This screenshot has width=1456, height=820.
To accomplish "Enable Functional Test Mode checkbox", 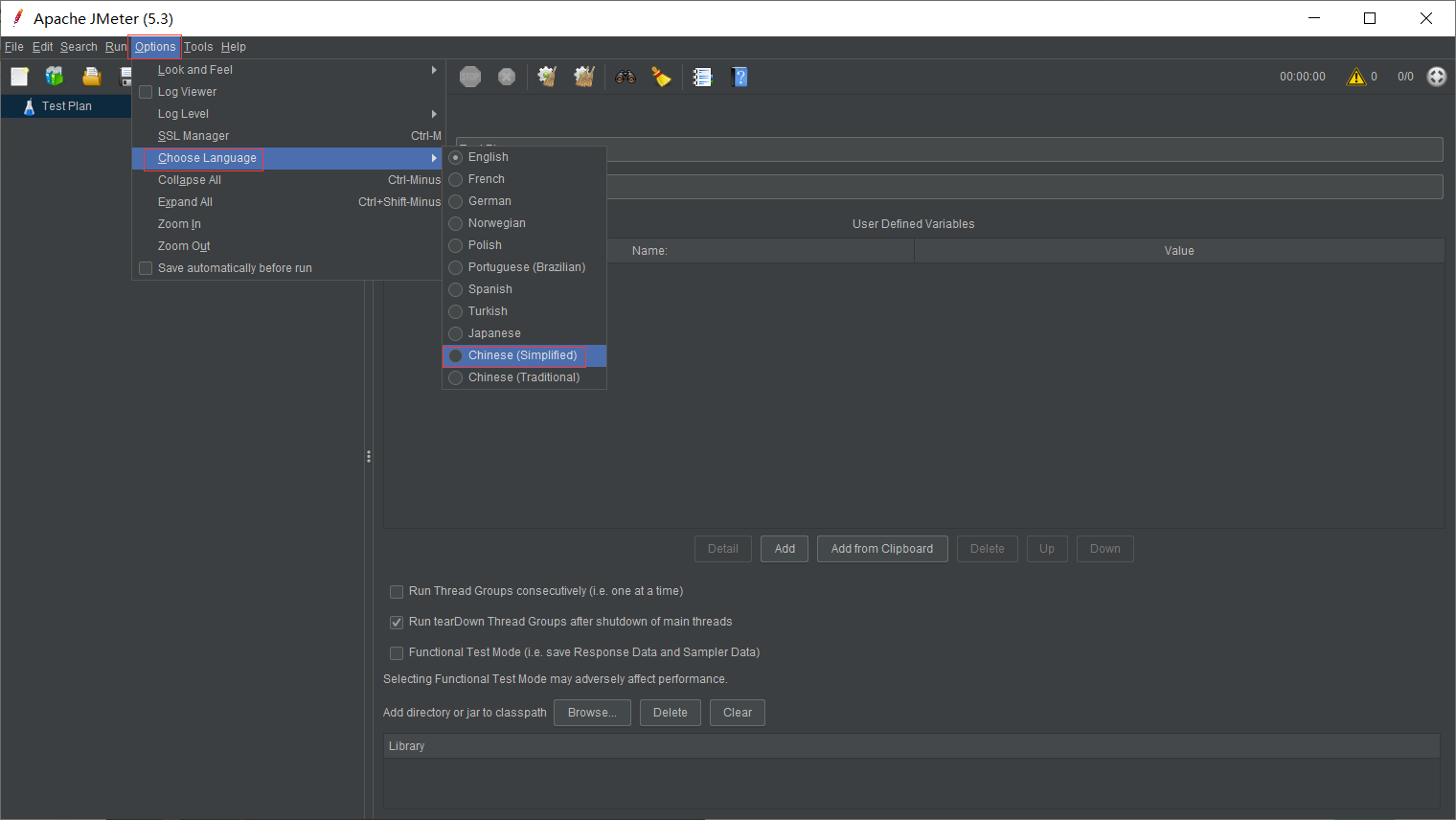I will tap(397, 653).
